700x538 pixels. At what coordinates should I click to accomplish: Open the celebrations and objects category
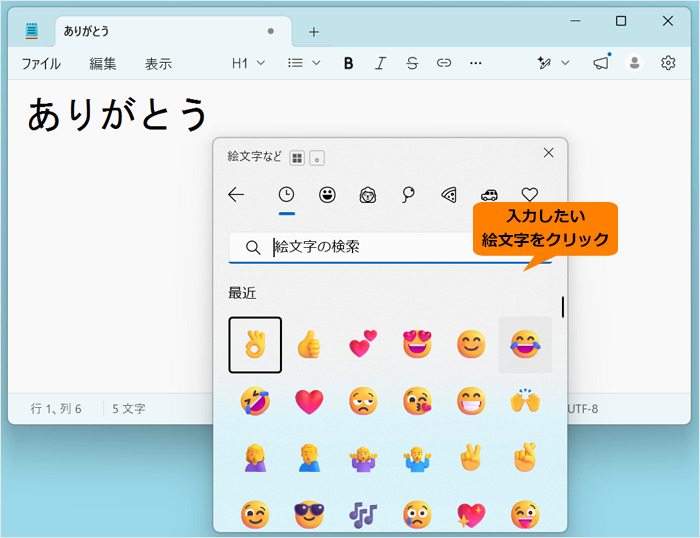[408, 195]
